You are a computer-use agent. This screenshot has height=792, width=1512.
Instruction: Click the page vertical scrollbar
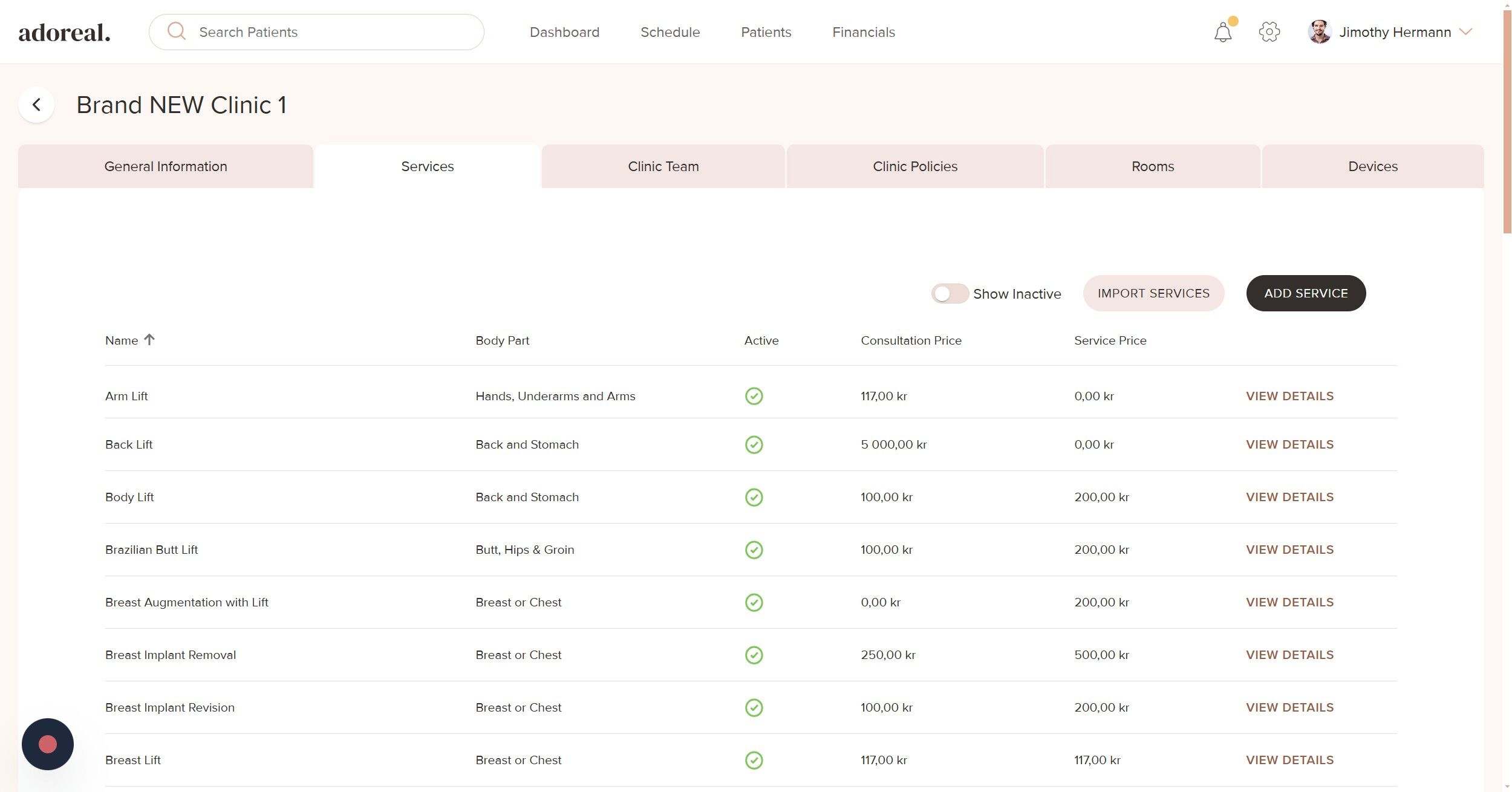click(1507, 121)
